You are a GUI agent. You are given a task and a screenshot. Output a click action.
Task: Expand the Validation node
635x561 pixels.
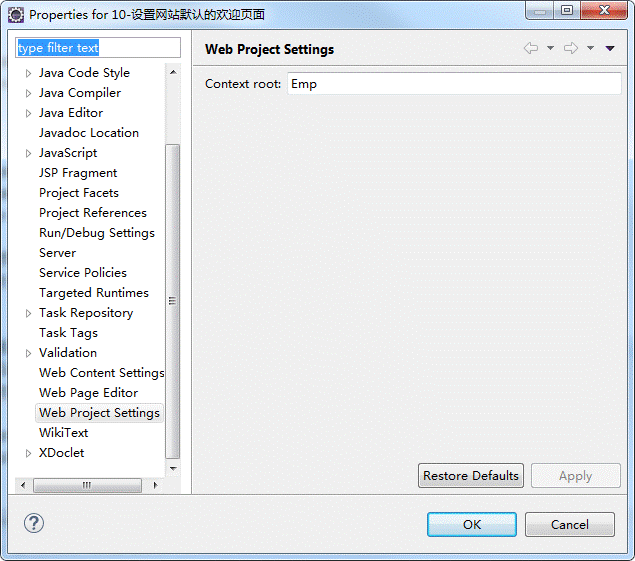[x=28, y=354]
